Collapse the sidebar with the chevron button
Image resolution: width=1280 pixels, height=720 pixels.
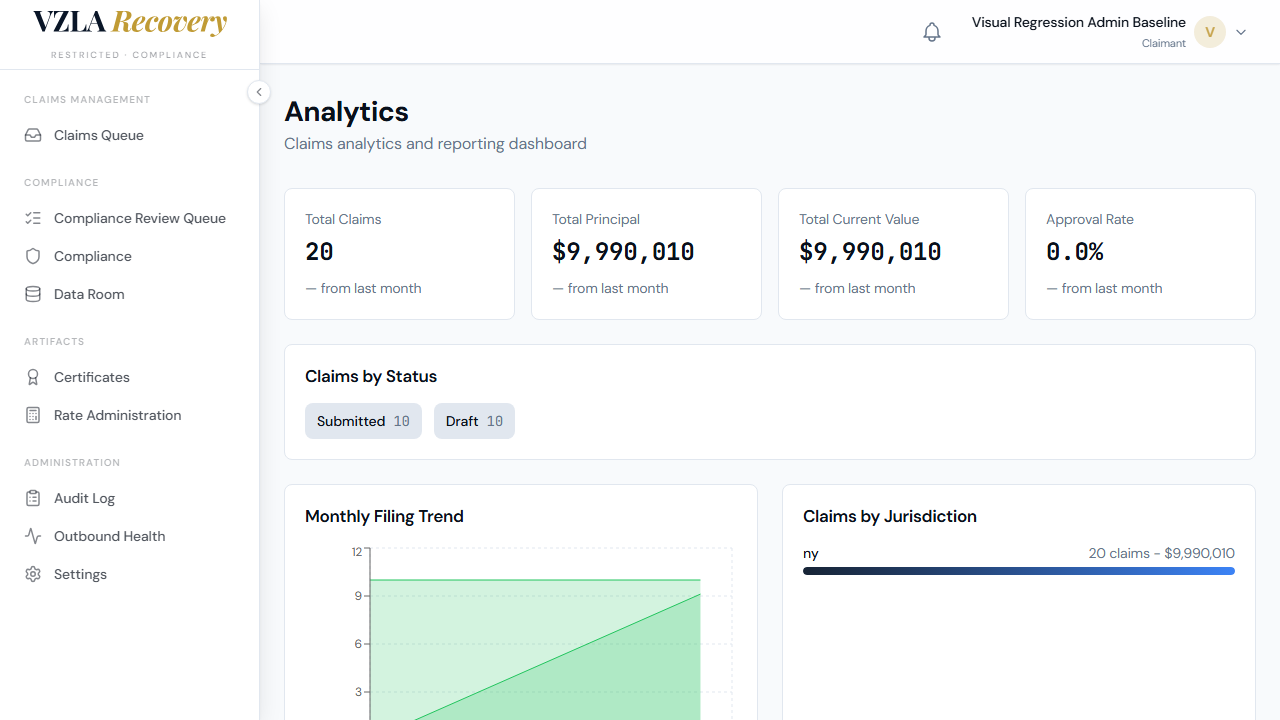(259, 92)
